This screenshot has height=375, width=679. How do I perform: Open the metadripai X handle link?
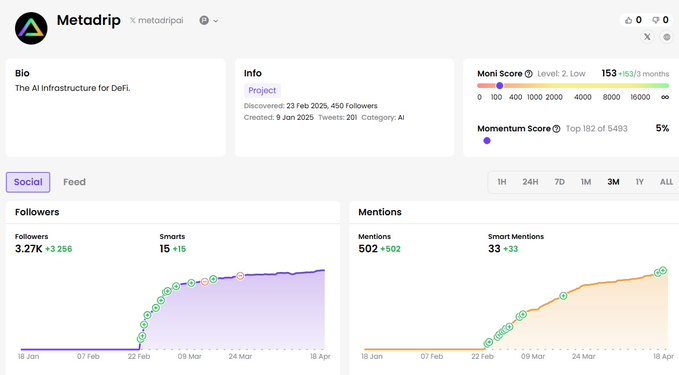click(x=156, y=20)
